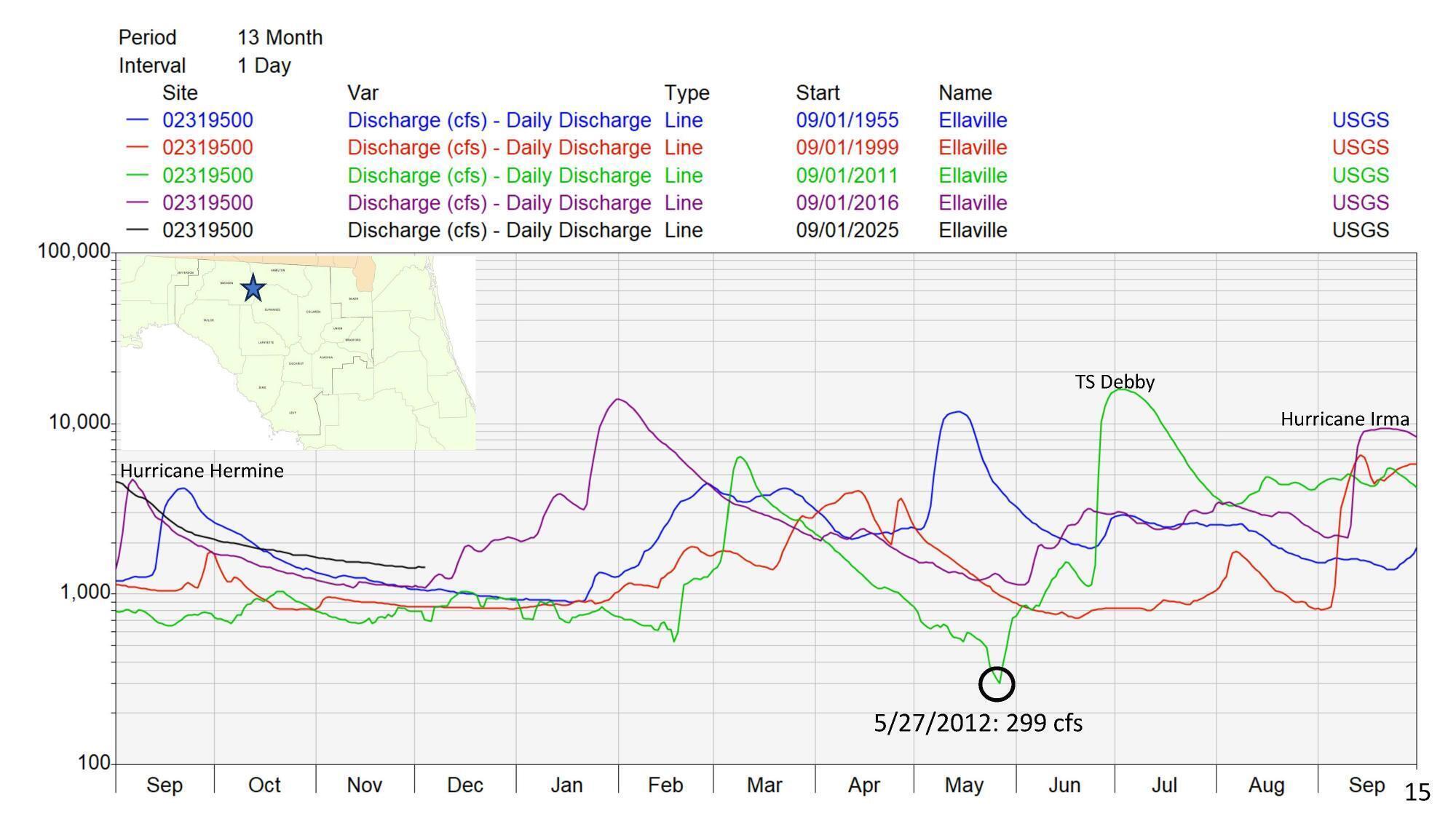The image size is (1456, 819).
Task: Click the purple legend line for 2016
Action: [137, 202]
